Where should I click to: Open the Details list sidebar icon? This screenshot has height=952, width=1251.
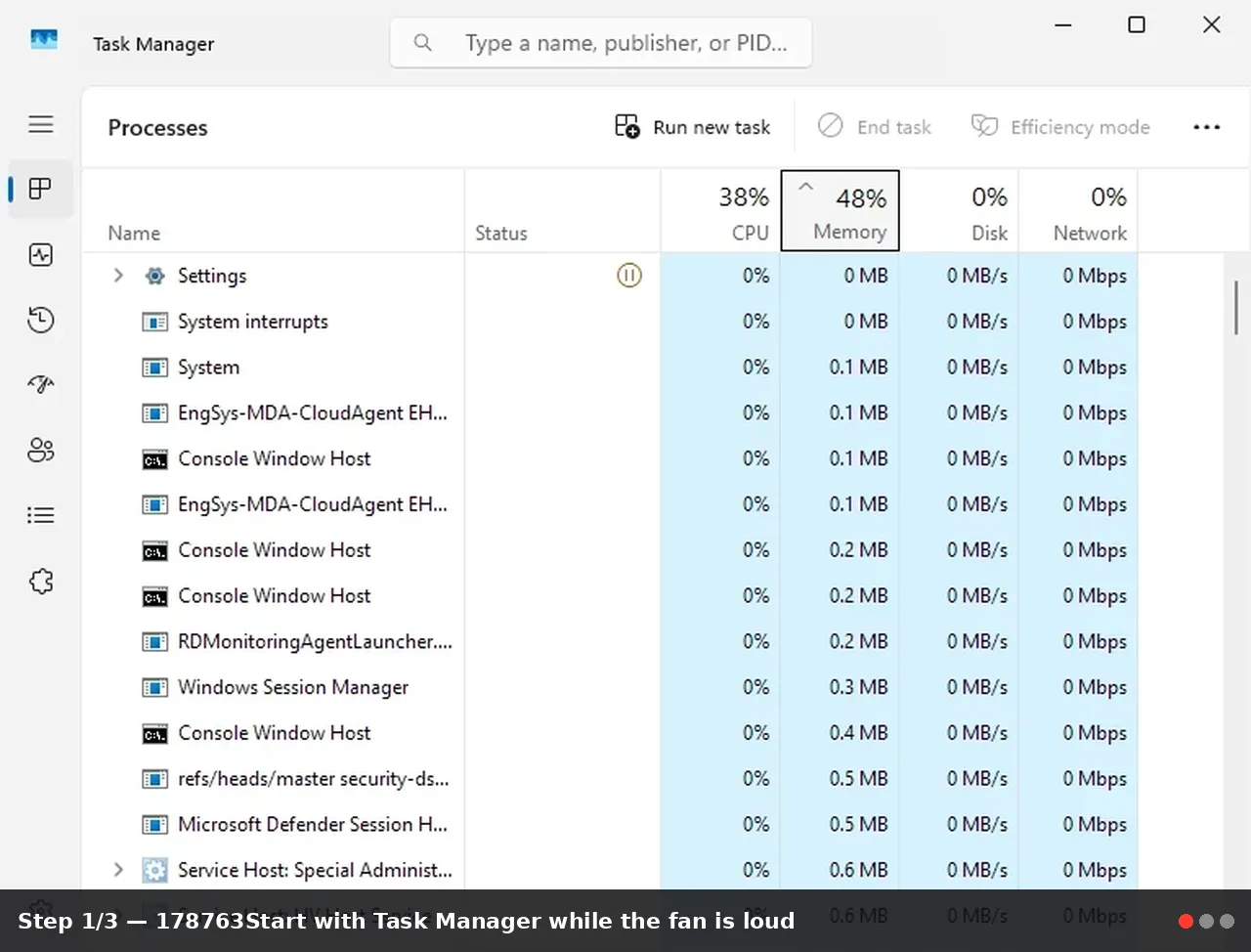41,515
